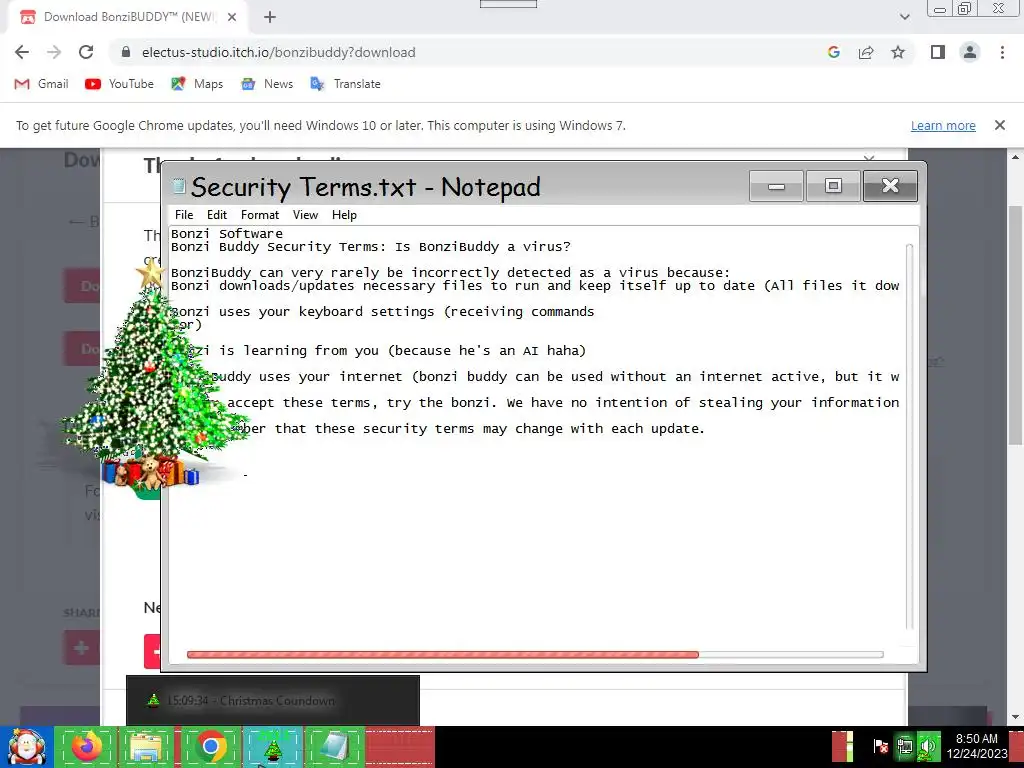Open a new Chrome tab
Viewport: 1024px width, 768px height.
[x=270, y=17]
